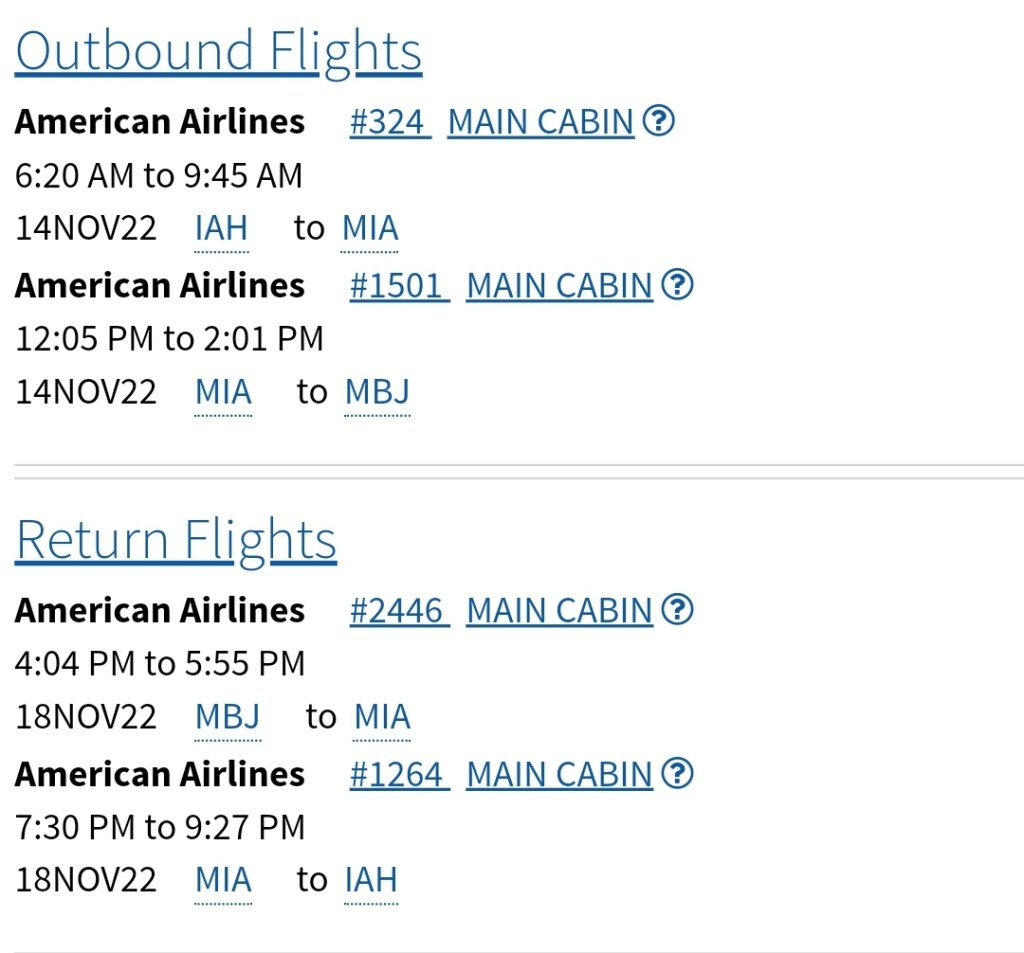Click IAH departure airport code on outbound flight
This screenshot has height=953, width=1024.
pos(221,228)
